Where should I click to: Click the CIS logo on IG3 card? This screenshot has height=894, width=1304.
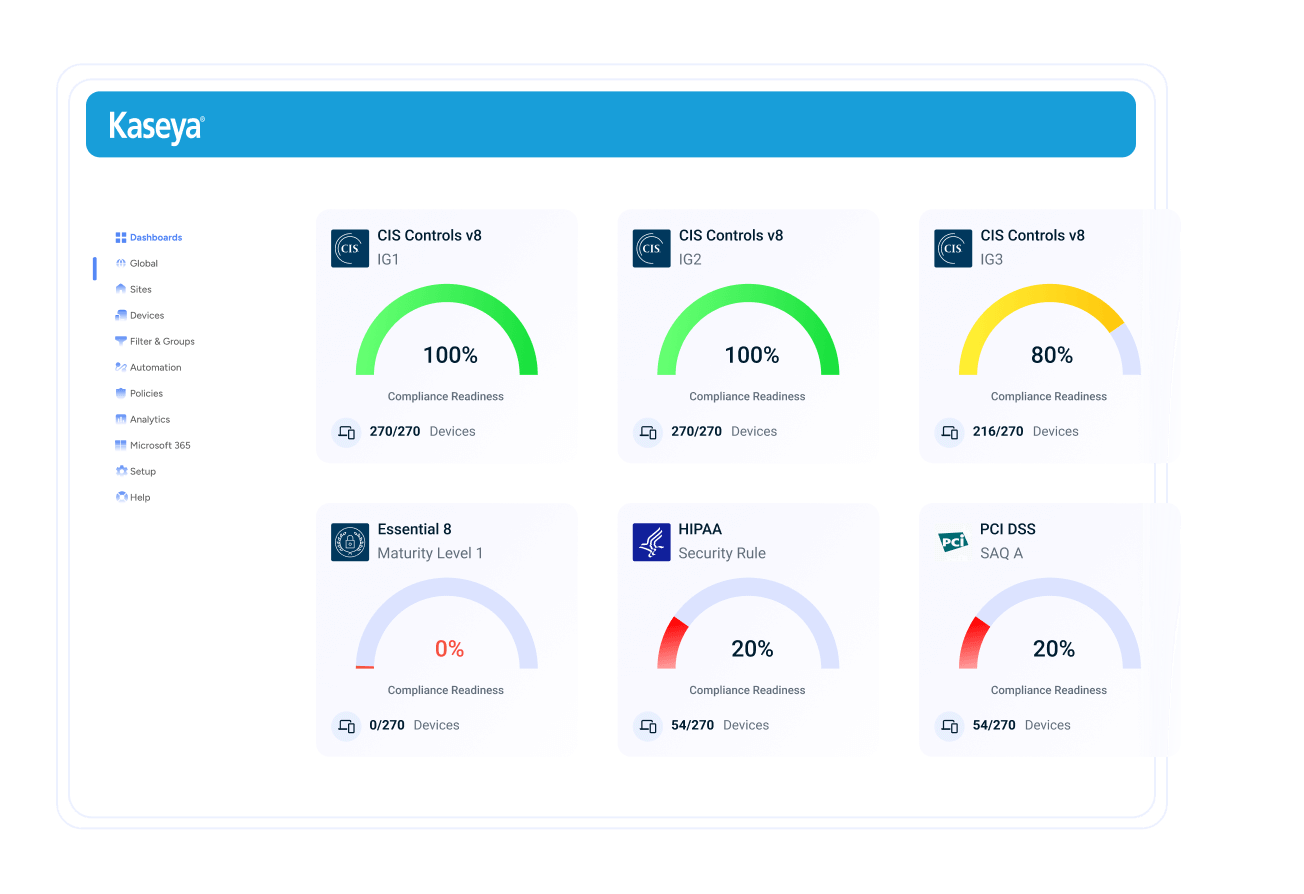tap(953, 248)
